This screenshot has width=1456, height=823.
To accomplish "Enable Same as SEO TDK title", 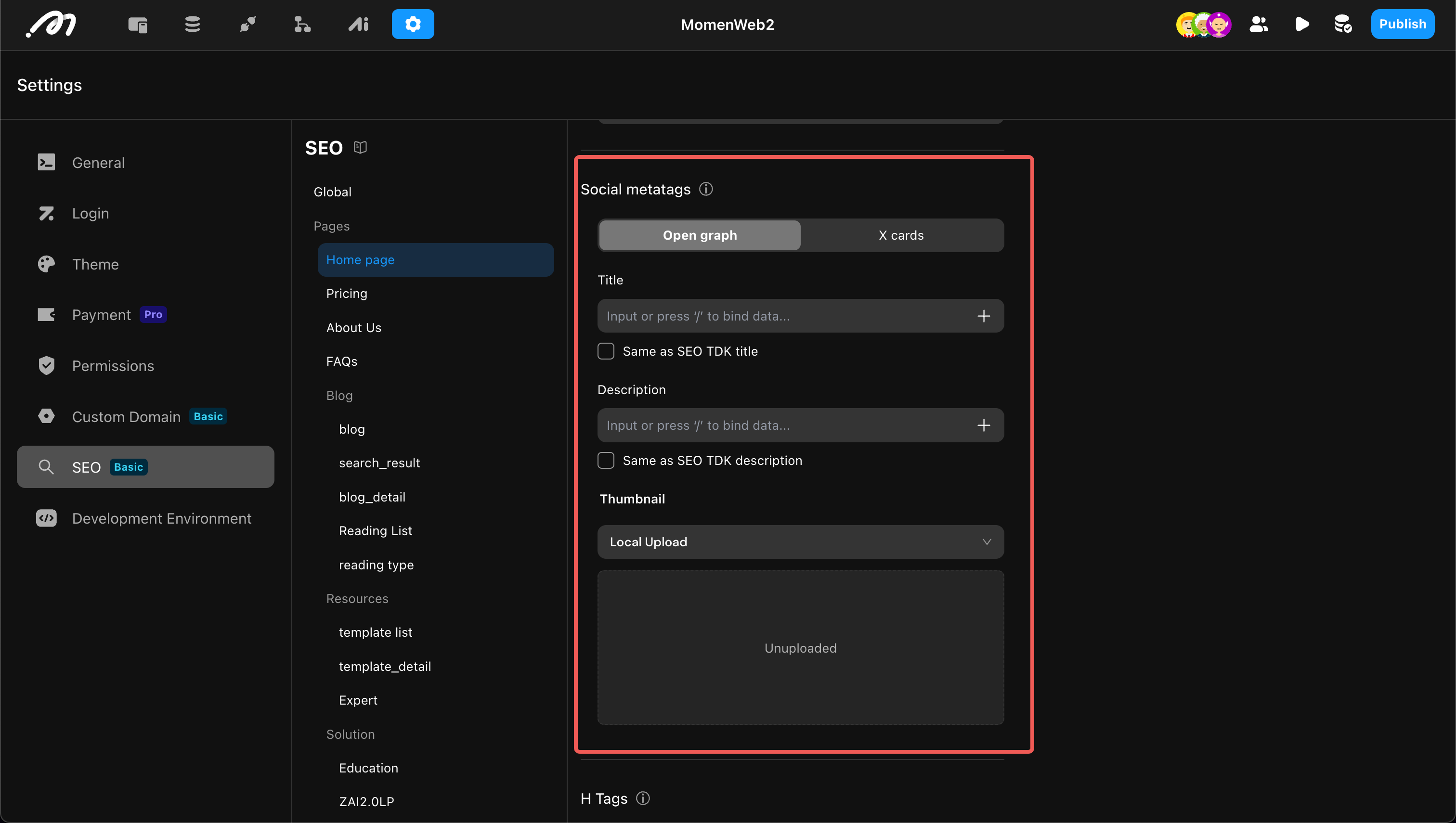I will pos(606,351).
